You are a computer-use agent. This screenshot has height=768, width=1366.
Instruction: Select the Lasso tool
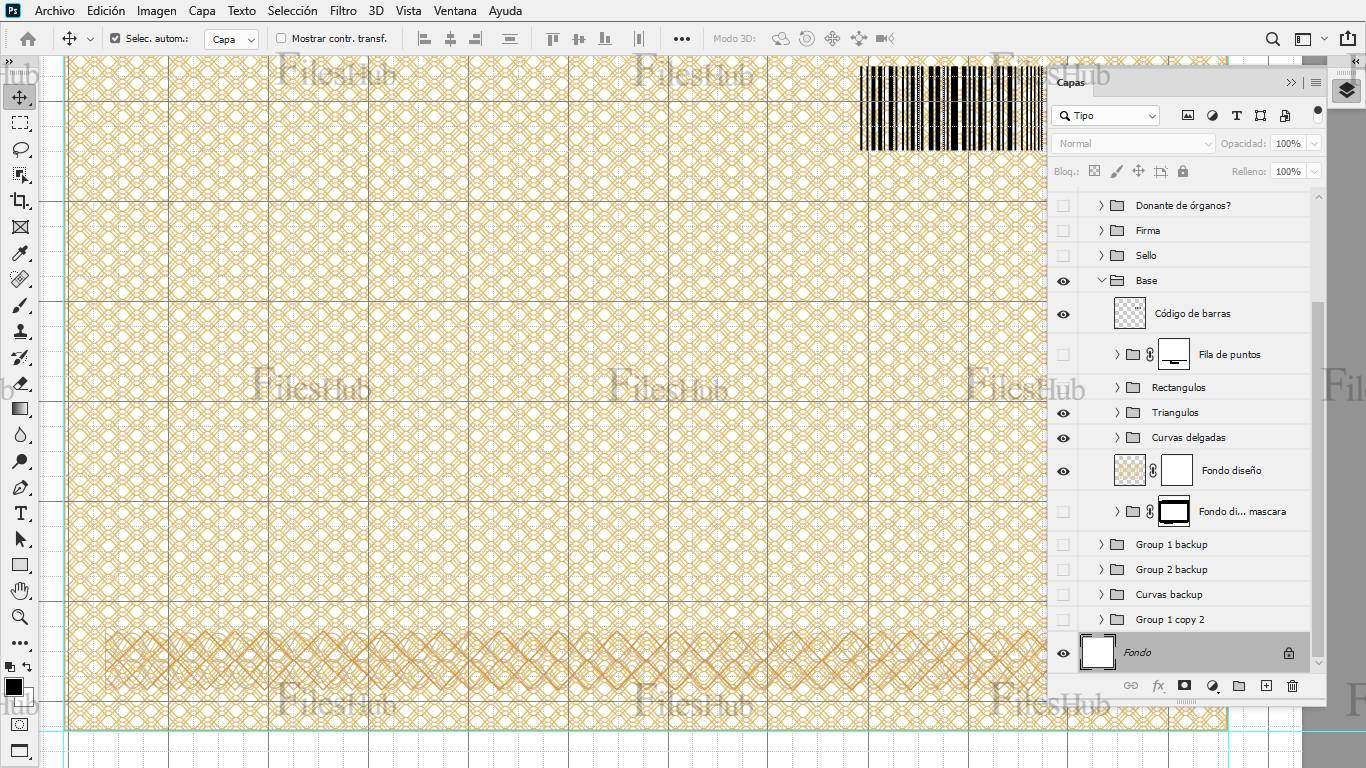click(19, 149)
